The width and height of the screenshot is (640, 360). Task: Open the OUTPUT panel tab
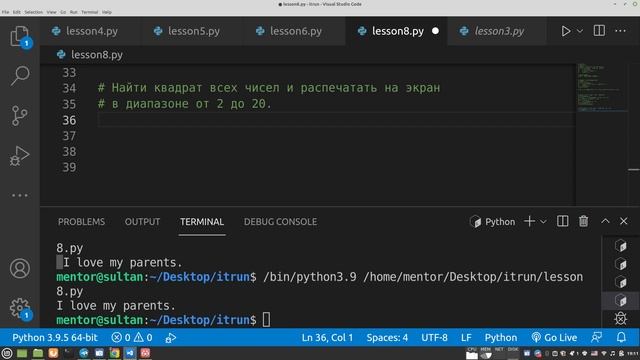pos(142,222)
